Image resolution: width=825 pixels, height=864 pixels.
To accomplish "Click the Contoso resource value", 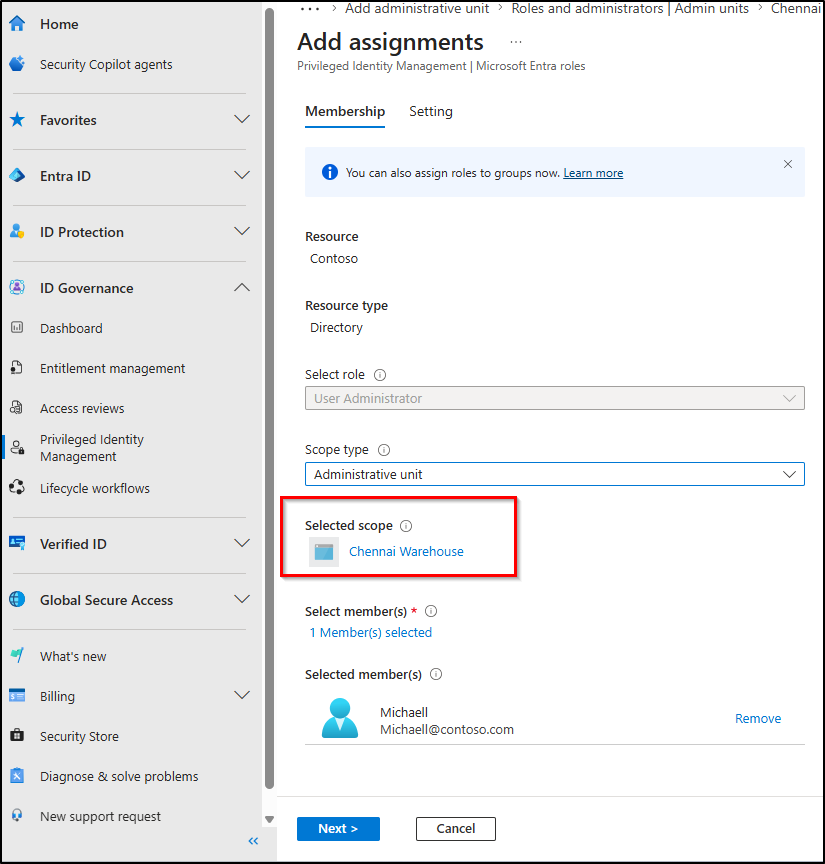I will [x=334, y=258].
